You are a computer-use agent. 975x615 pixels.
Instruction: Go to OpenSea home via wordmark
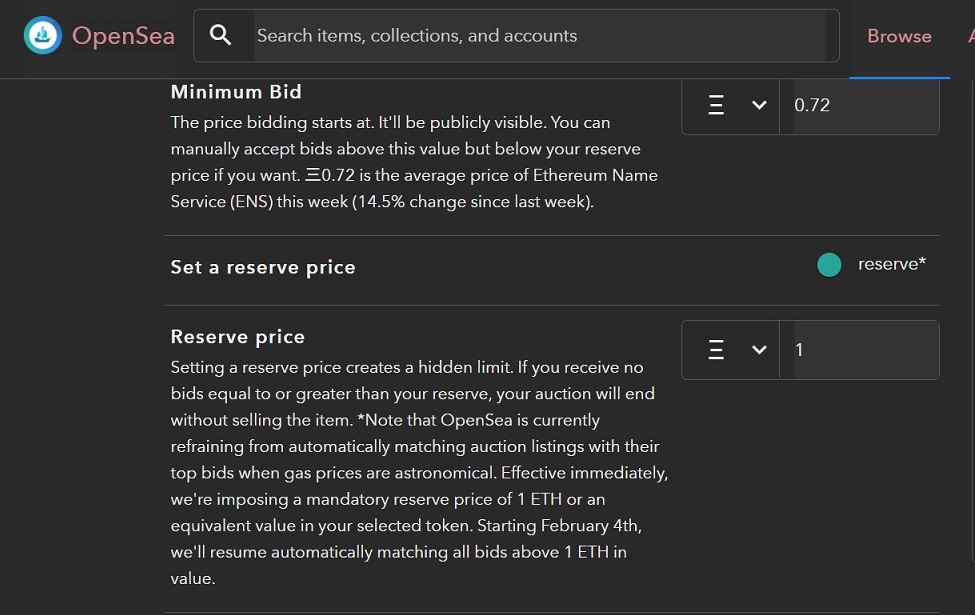coord(123,36)
